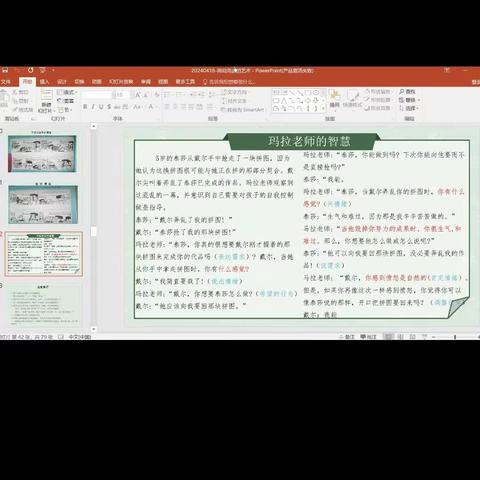
Task: Copy the selection using the Copy button
Action: pos(21,101)
